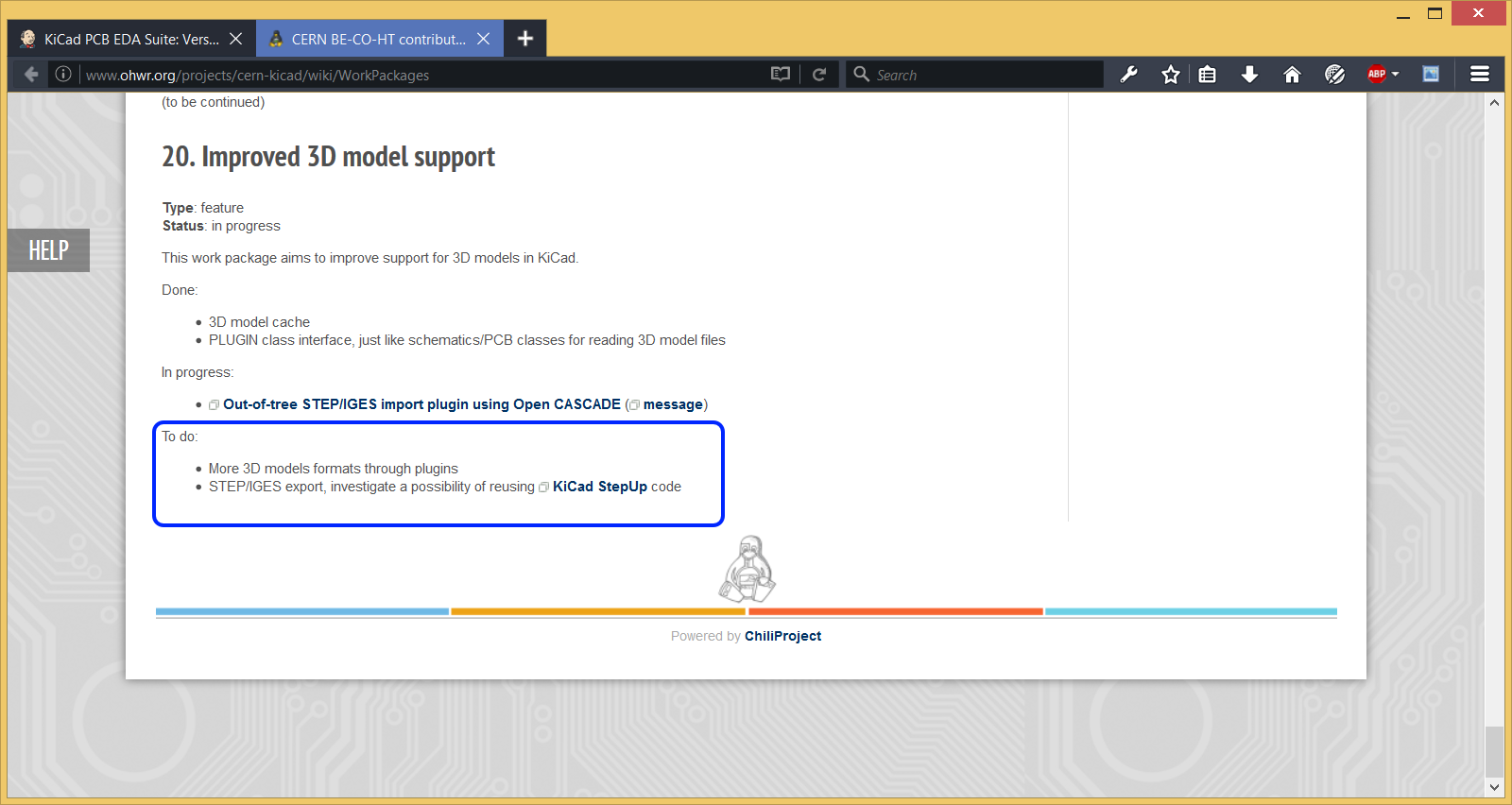Image resolution: width=1512 pixels, height=805 pixels.
Task: Click the 'PLUGIN class interface' list item
Action: tap(467, 340)
